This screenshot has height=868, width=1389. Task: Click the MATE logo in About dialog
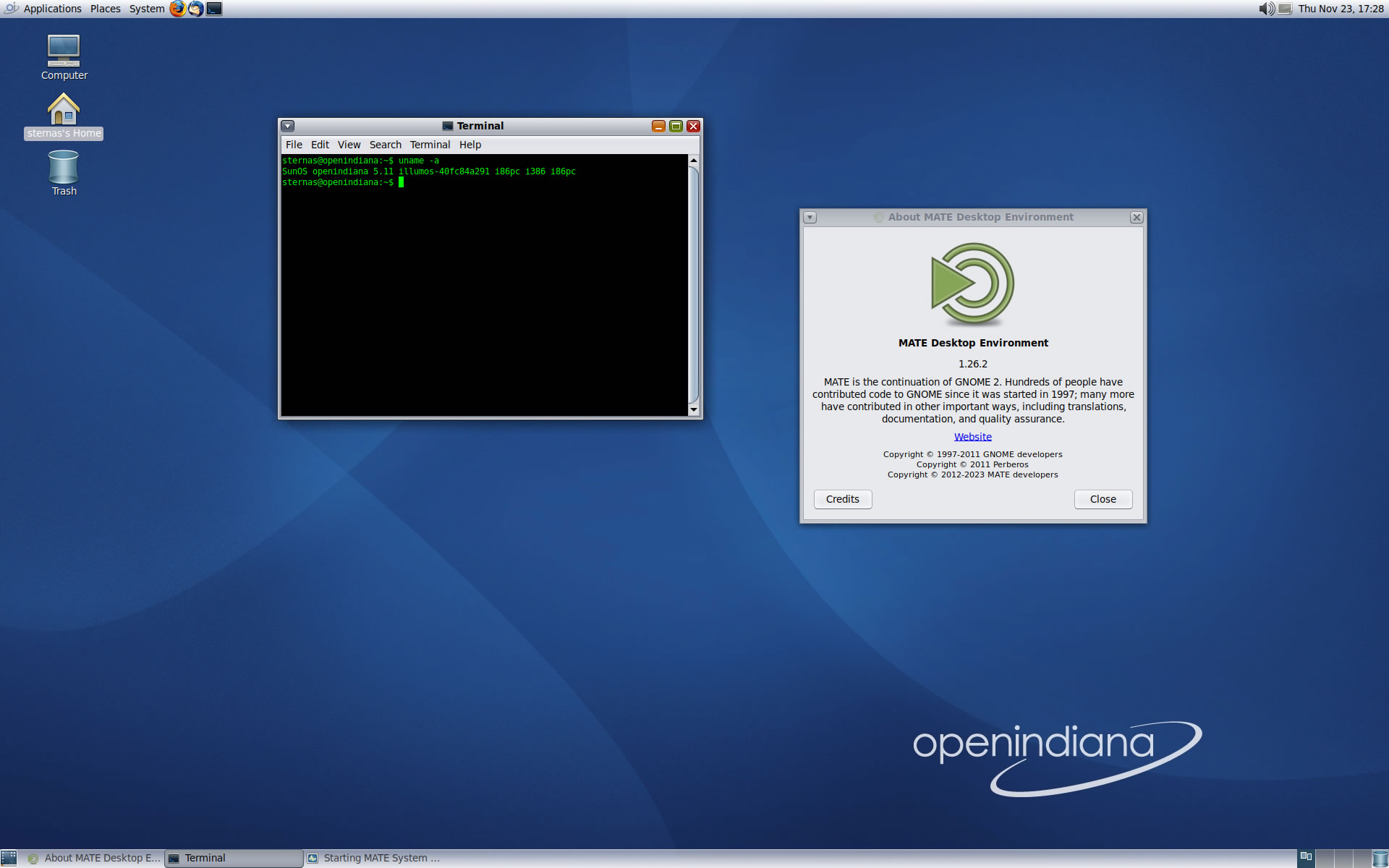point(973,284)
